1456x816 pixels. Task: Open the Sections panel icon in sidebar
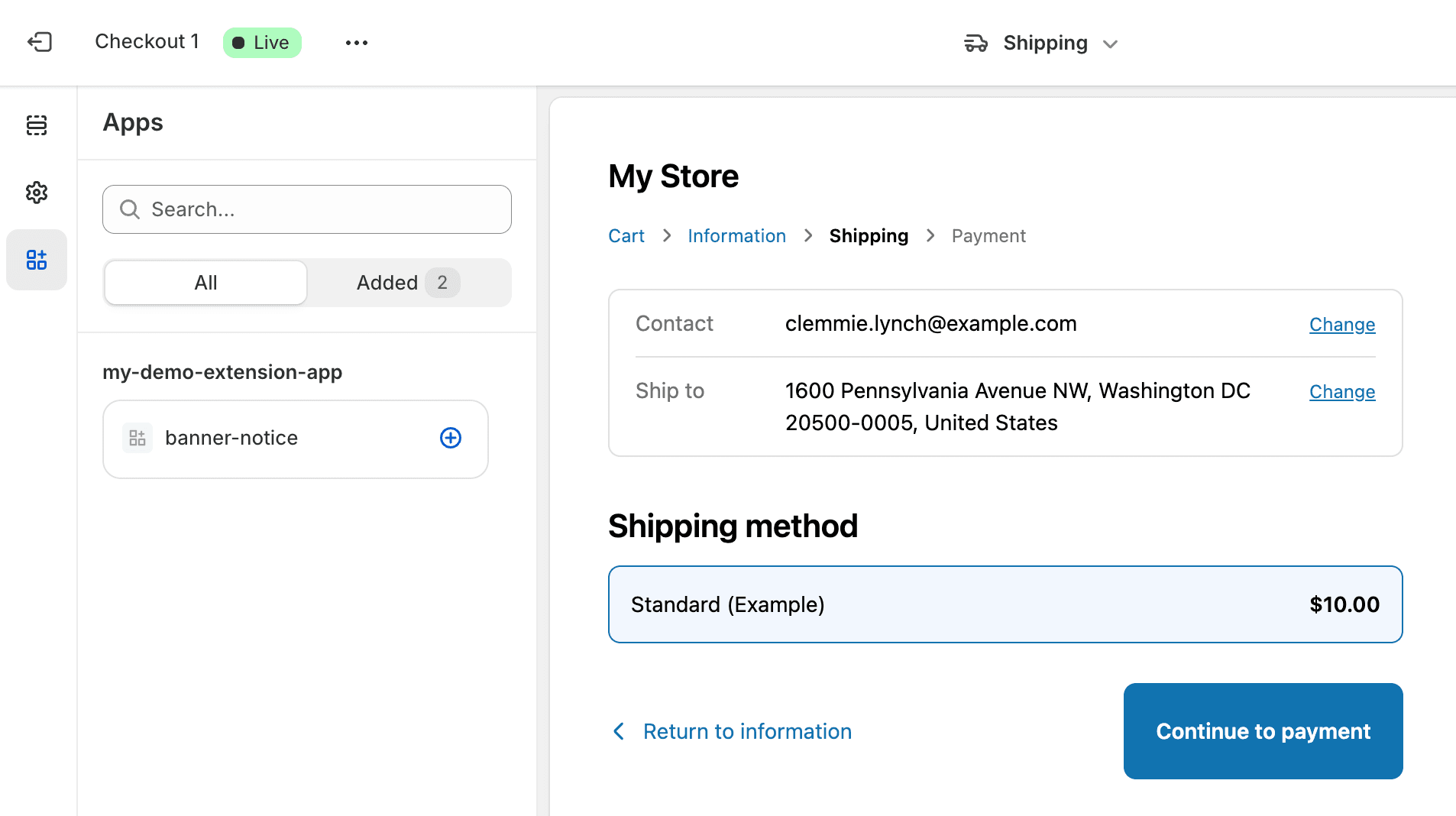click(37, 125)
